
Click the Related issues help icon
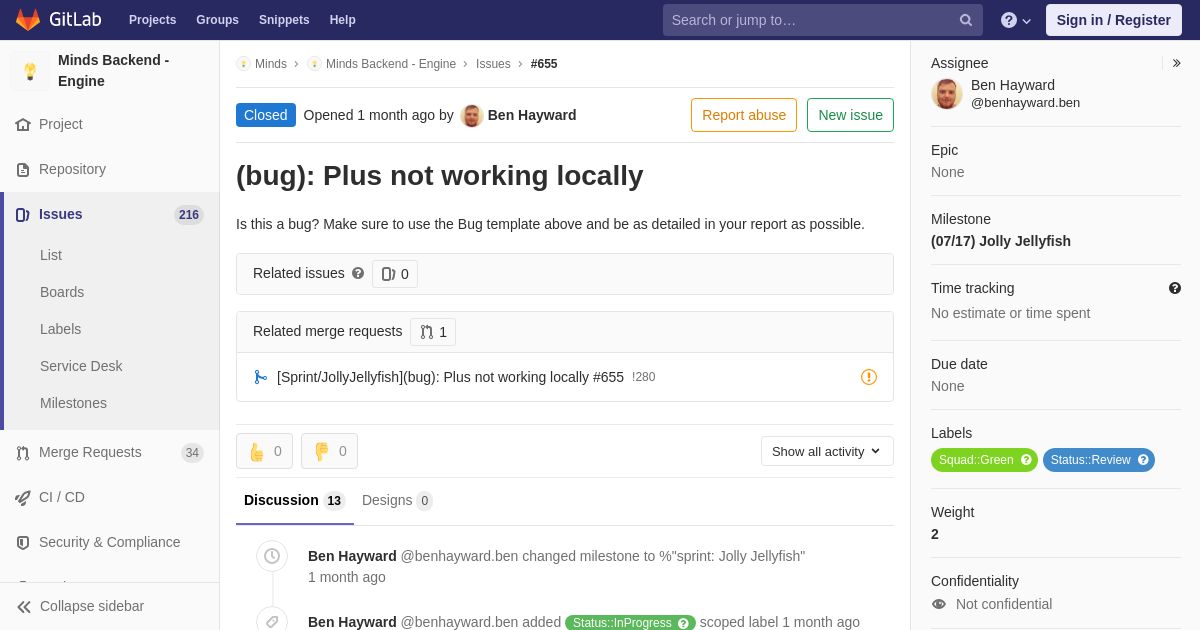358,273
